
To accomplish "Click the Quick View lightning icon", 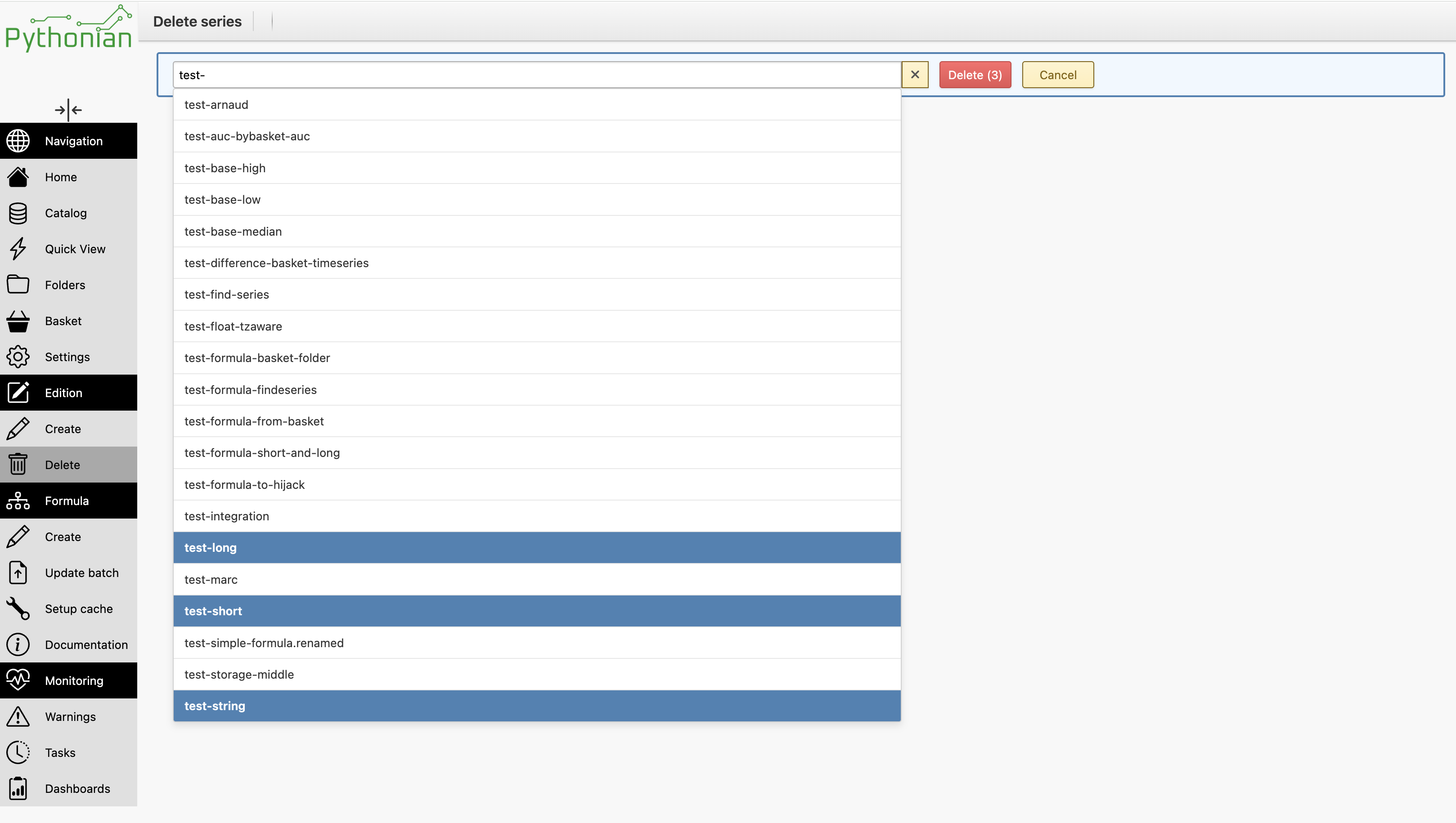I will click(x=18, y=249).
